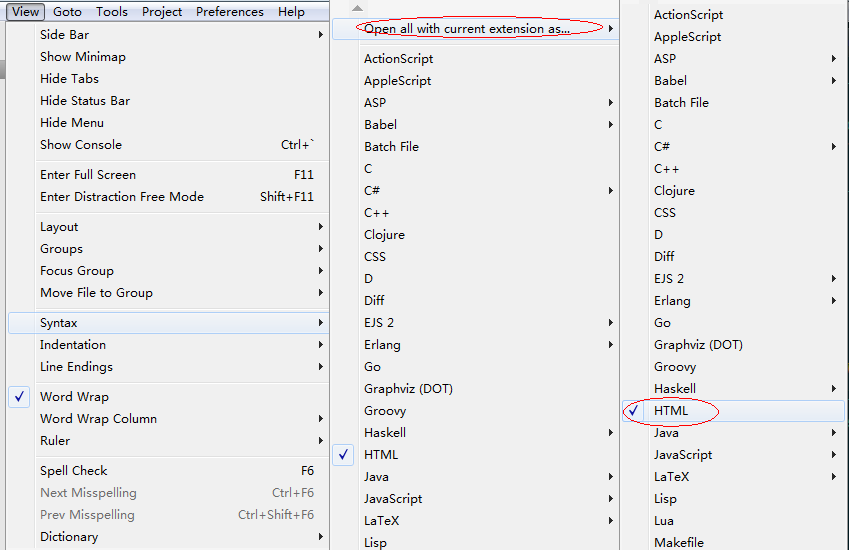Pick Graphviz (DOT) in middle syntax list
This screenshot has height=550, width=849.
pyautogui.click(x=475, y=389)
